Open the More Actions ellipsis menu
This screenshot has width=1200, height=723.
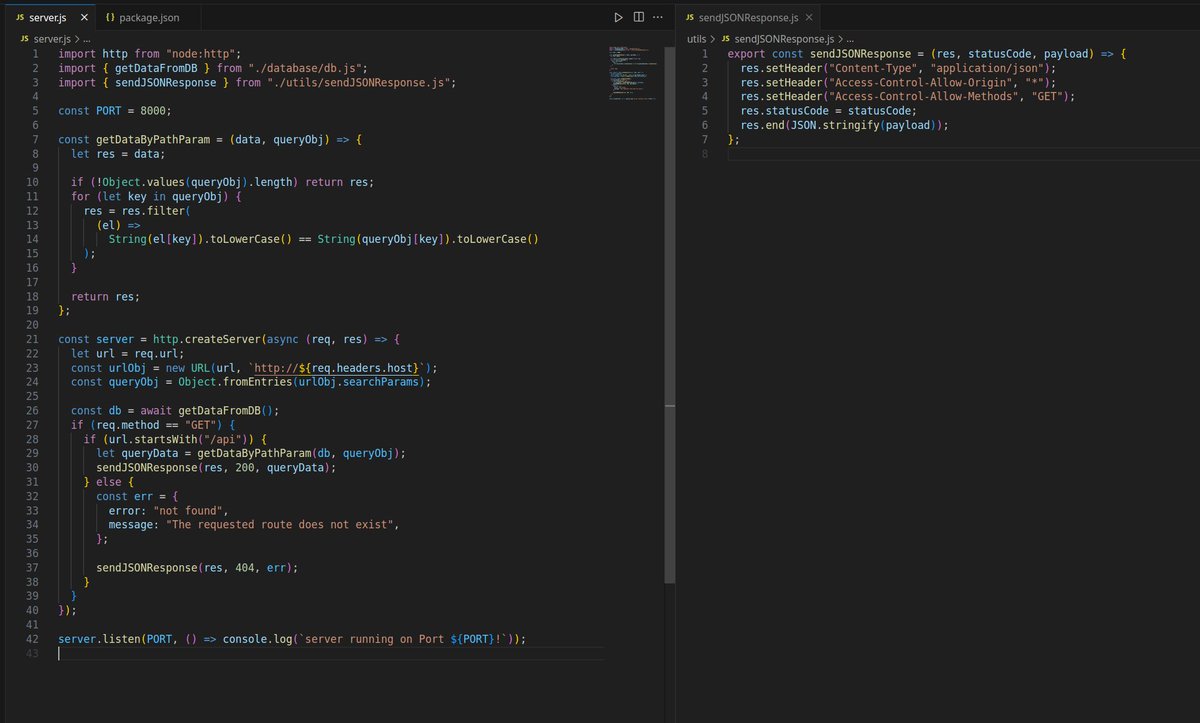[657, 17]
